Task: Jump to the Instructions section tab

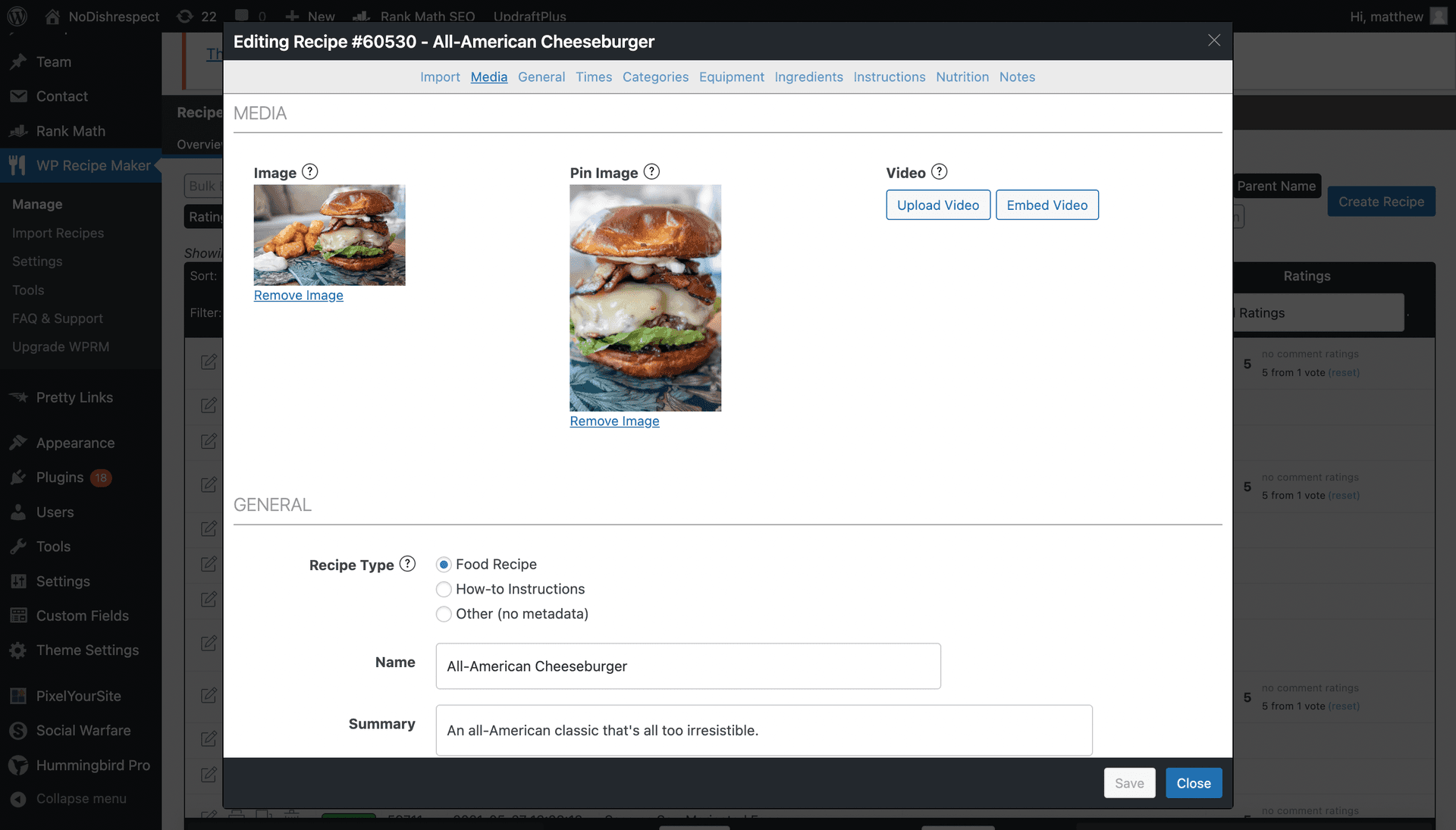Action: point(890,77)
